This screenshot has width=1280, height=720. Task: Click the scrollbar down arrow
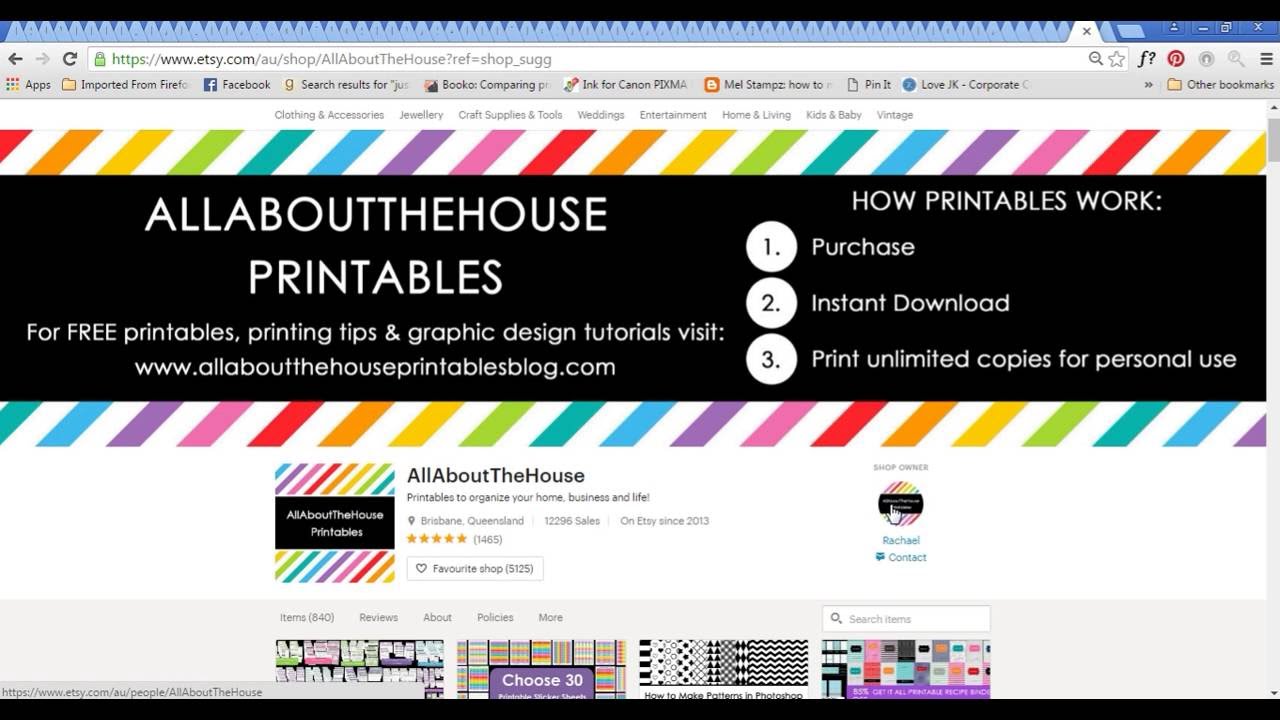[x=1273, y=692]
